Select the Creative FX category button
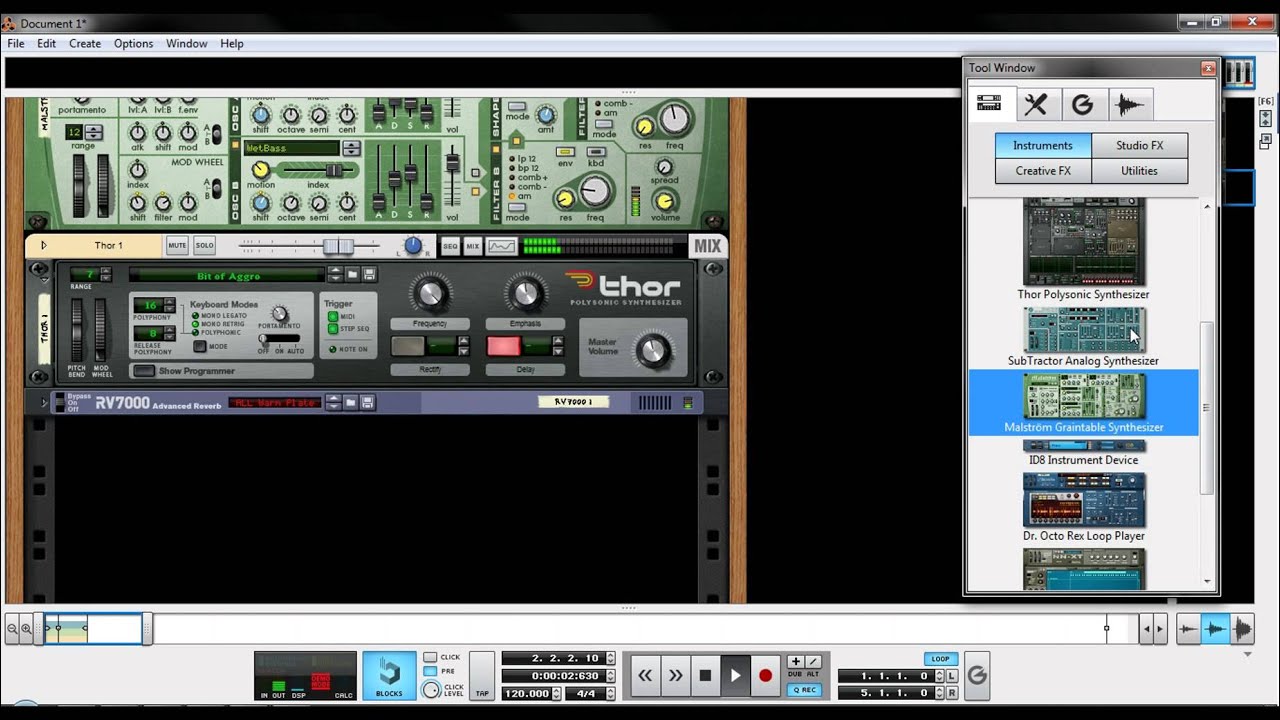The height and width of the screenshot is (720, 1280). tap(1043, 171)
